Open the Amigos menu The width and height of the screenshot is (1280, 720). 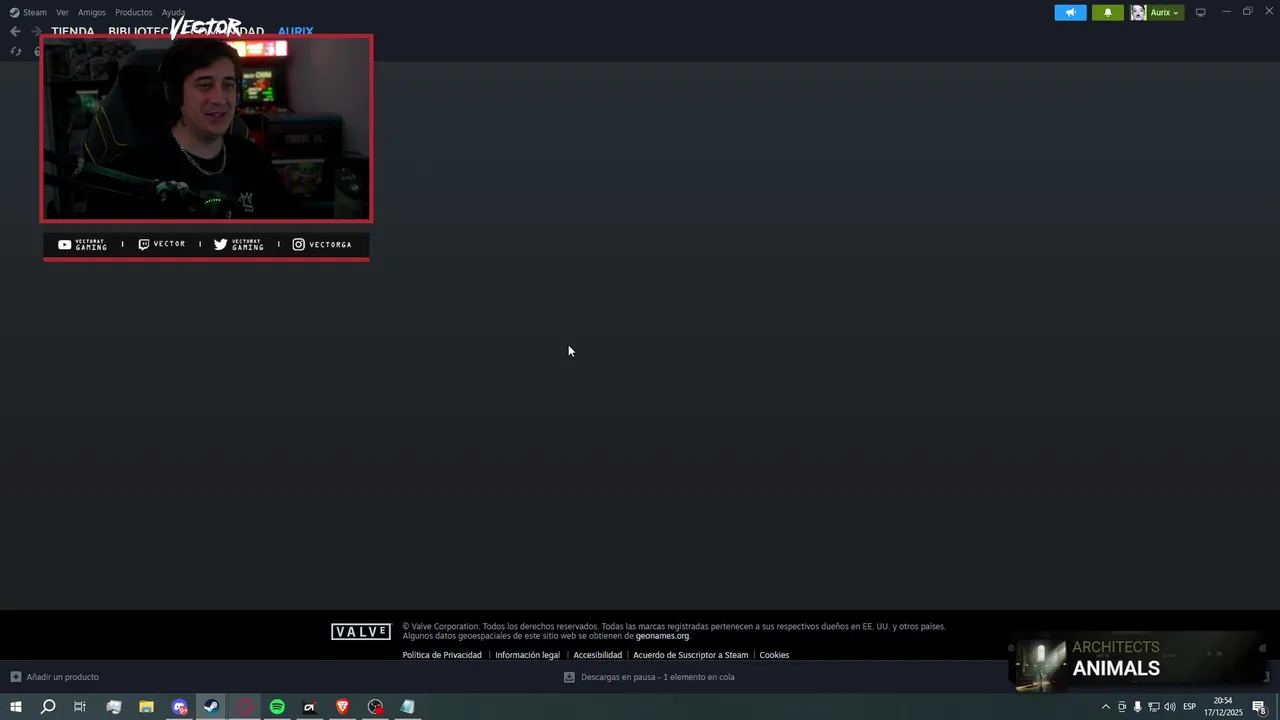[92, 12]
